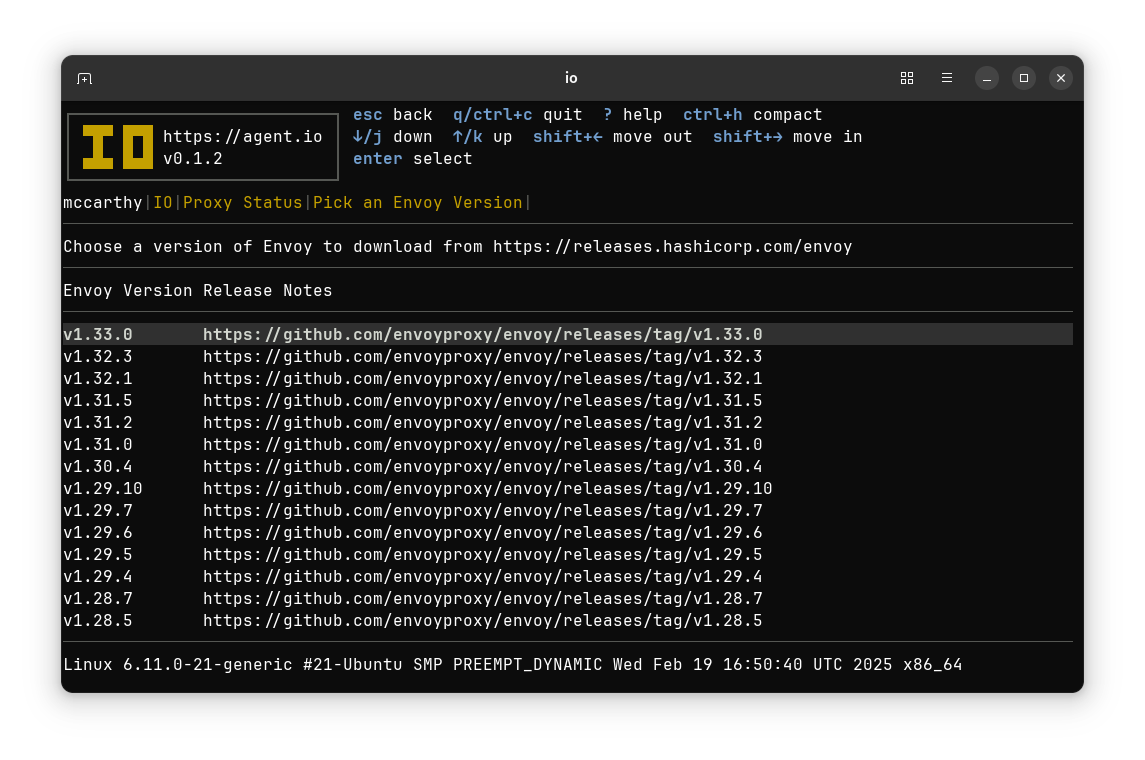Image resolution: width=1145 pixels, height=760 pixels.
Task: Select Envoy version v1.30.4
Action: point(98,467)
